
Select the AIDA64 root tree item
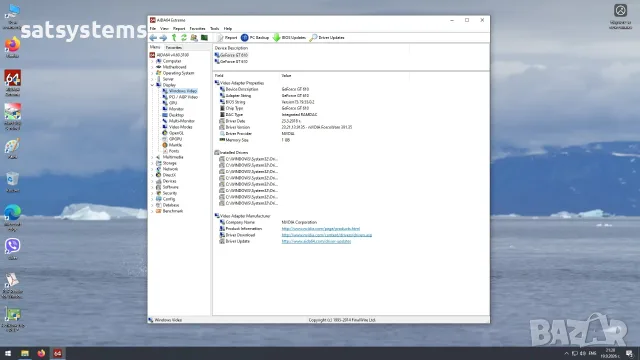[x=169, y=55]
